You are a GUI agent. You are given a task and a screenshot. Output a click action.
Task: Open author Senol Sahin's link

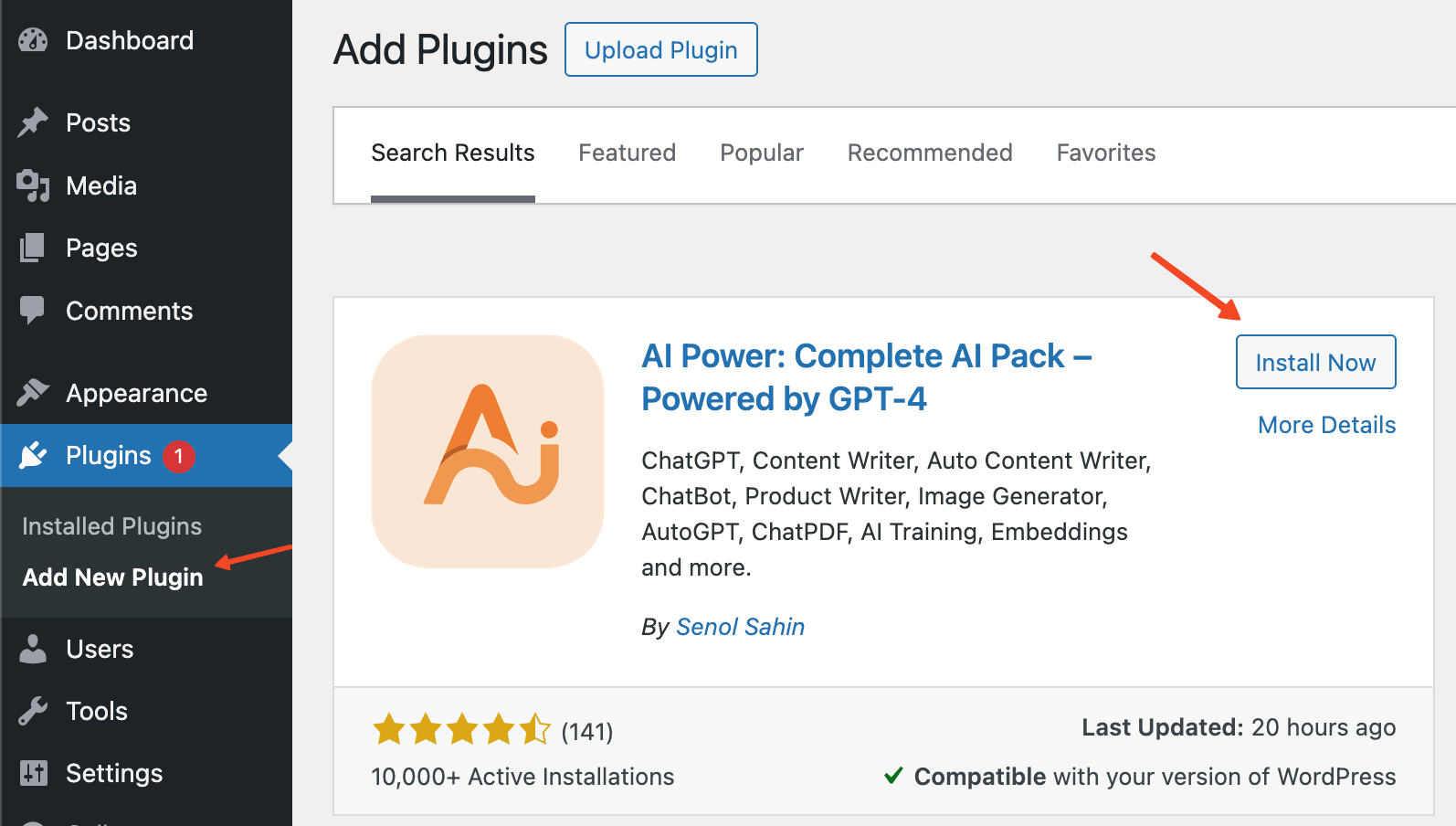coord(740,627)
